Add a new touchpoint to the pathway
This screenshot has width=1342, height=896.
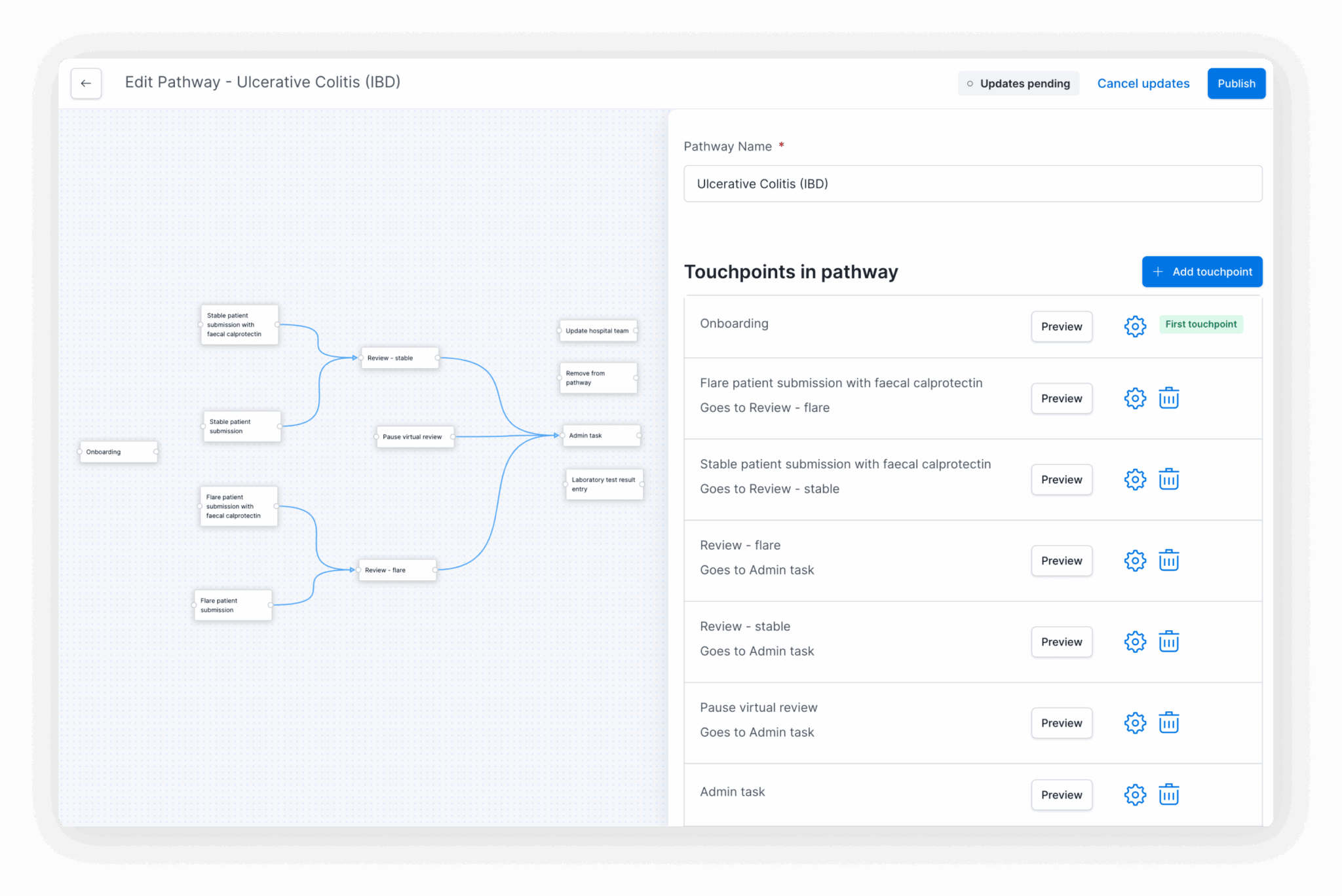pyautogui.click(x=1202, y=271)
